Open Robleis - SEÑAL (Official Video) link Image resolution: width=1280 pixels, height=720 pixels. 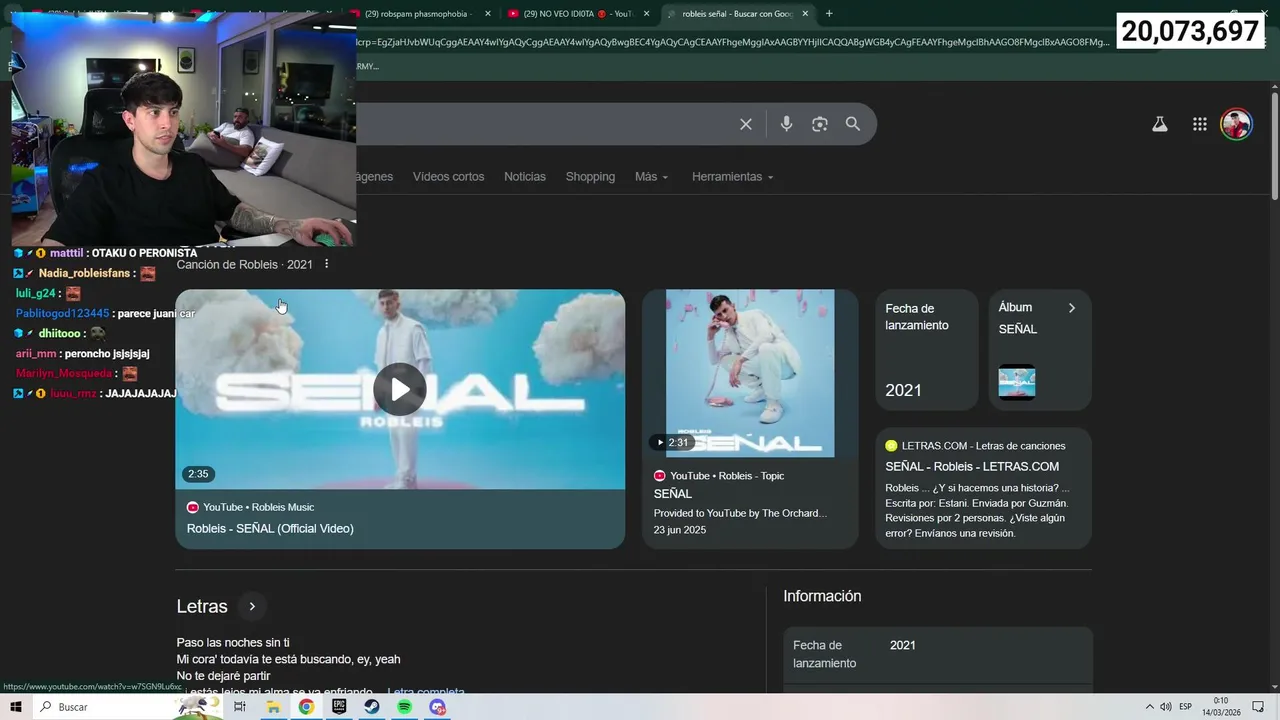point(270,528)
